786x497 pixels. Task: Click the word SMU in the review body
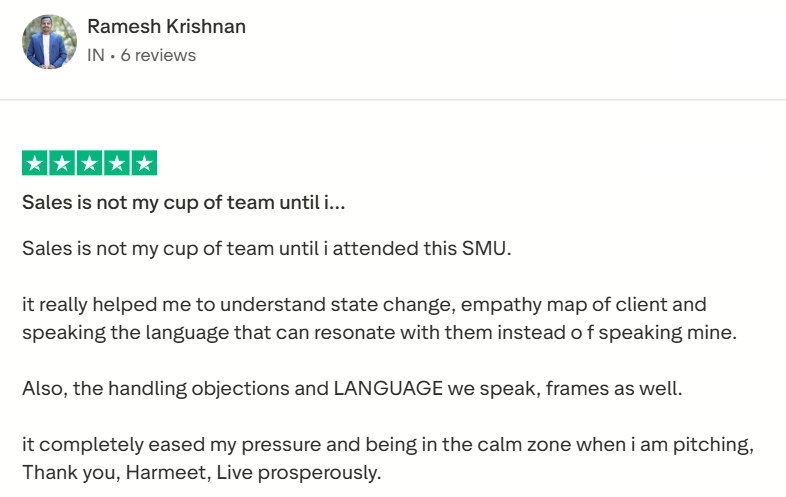coord(488,248)
